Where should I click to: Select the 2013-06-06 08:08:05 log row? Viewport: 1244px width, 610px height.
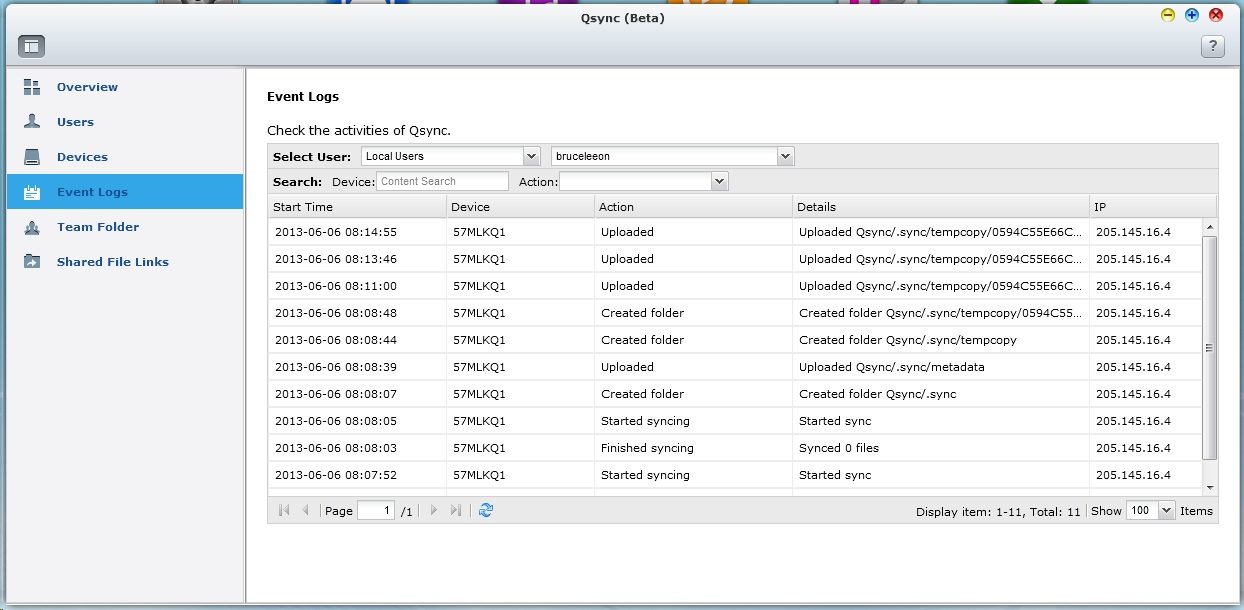coord(735,421)
